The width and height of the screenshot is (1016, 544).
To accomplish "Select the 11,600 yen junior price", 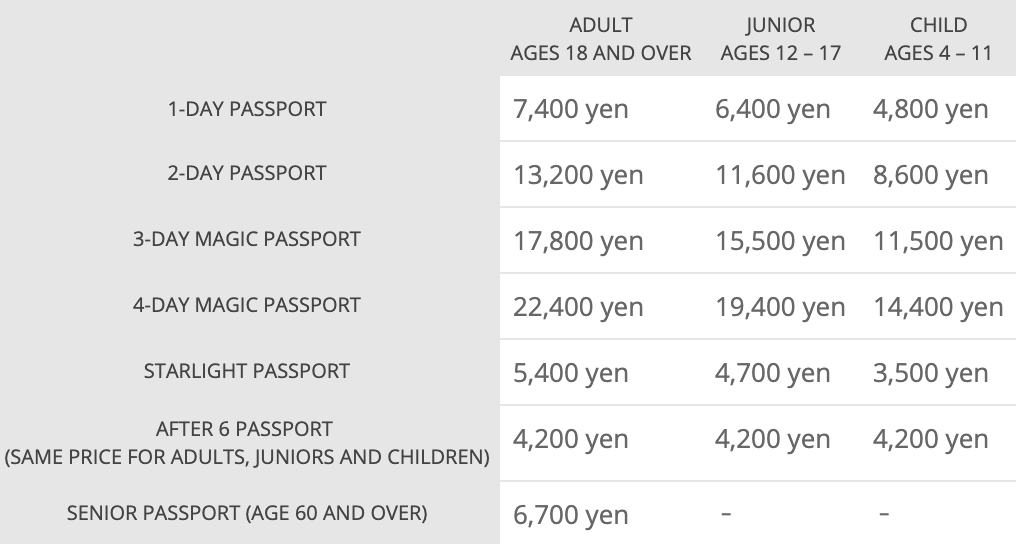I will pos(780,175).
